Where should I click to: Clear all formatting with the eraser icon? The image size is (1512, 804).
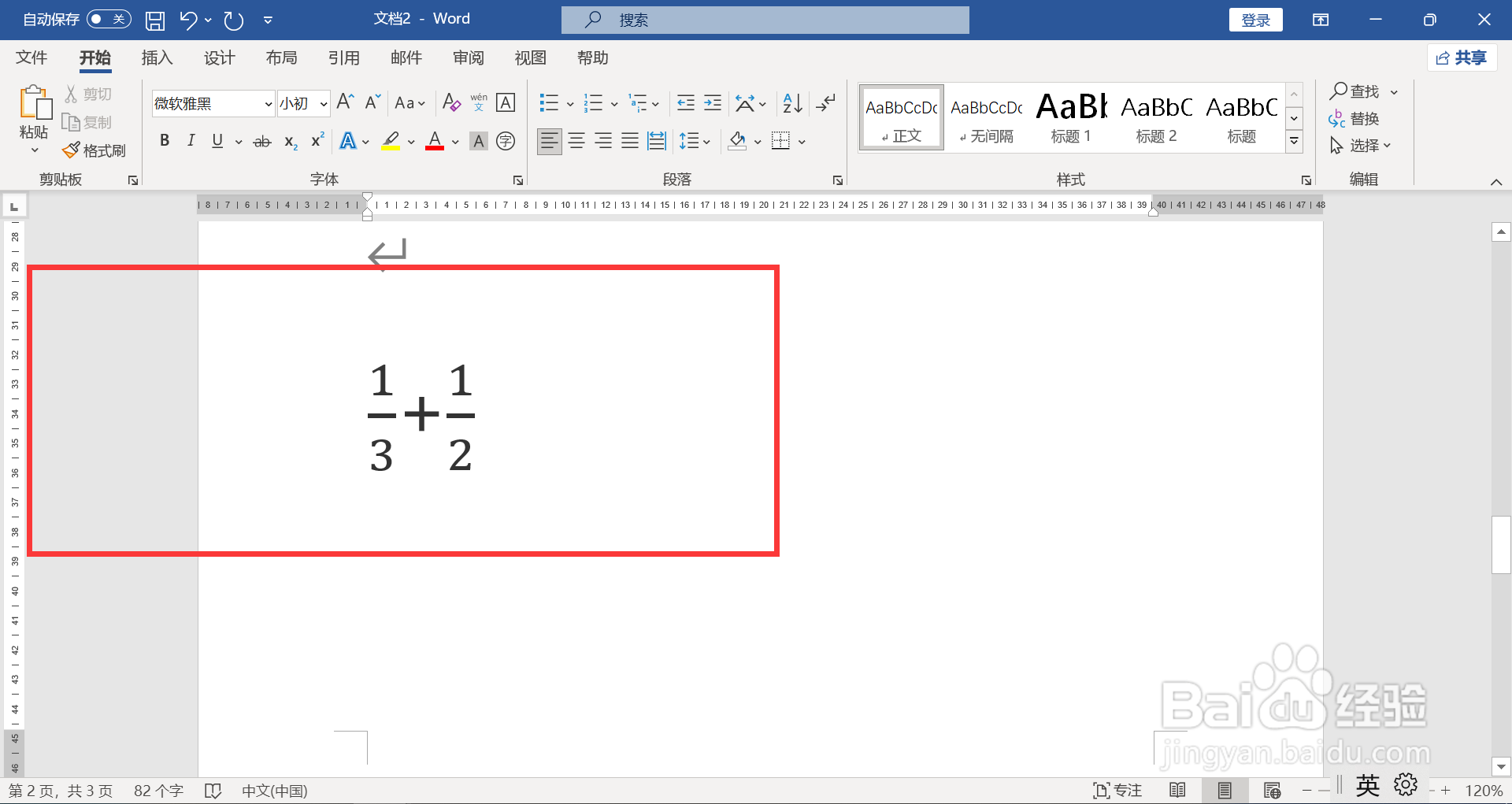point(451,102)
